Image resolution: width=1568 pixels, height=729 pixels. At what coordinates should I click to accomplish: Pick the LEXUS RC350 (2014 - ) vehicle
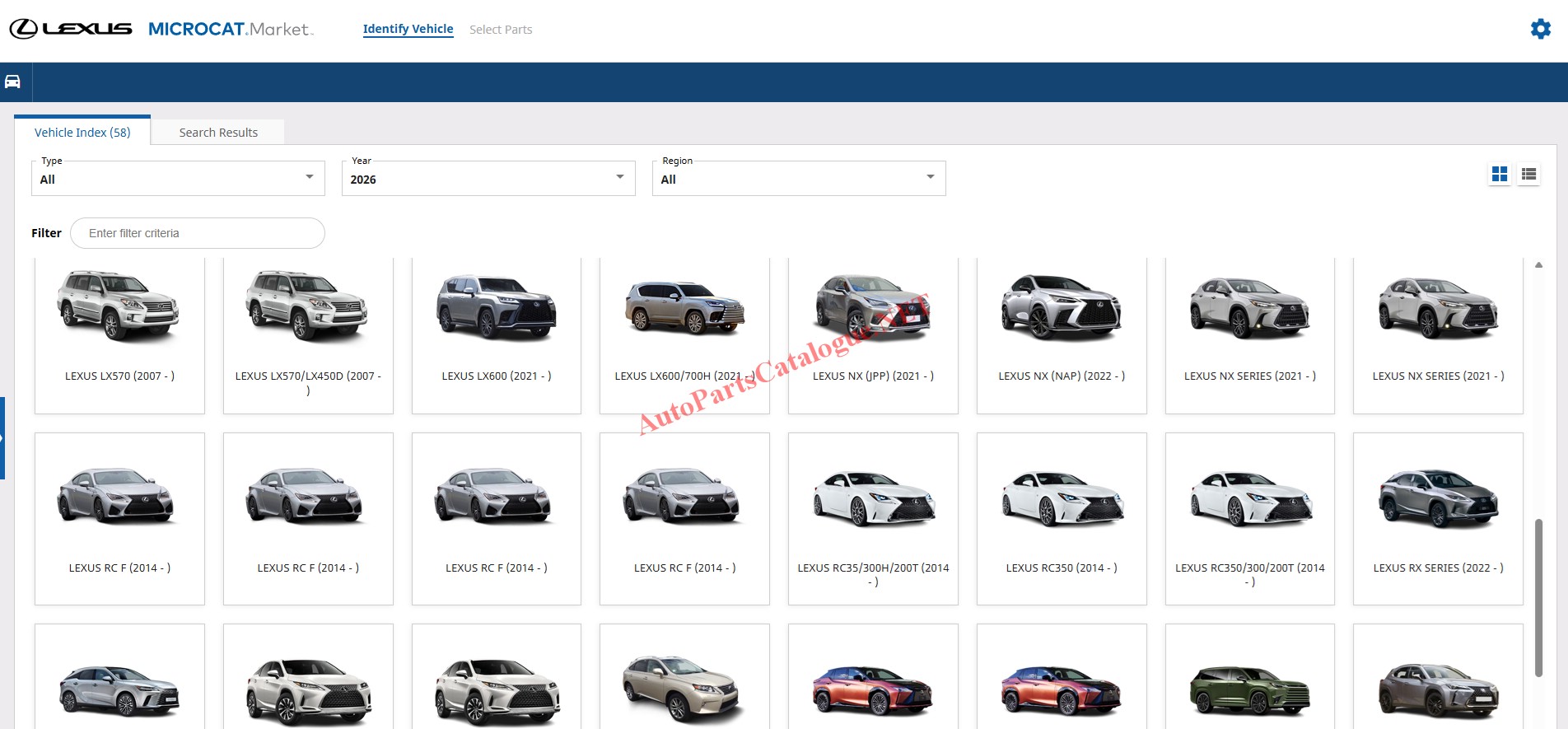(x=1061, y=519)
